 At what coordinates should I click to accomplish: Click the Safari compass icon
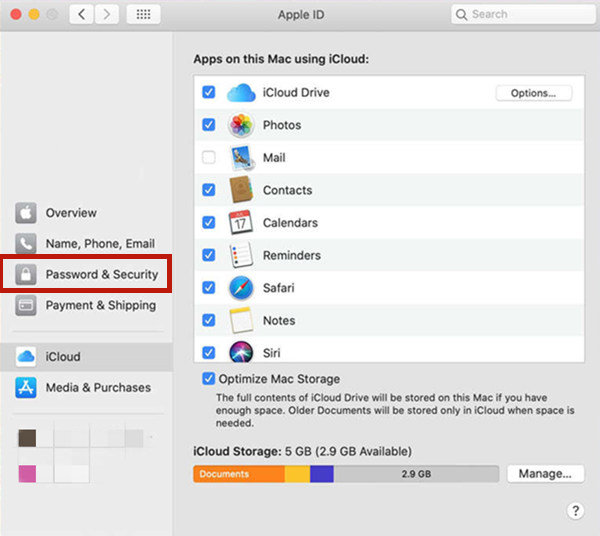(x=241, y=288)
